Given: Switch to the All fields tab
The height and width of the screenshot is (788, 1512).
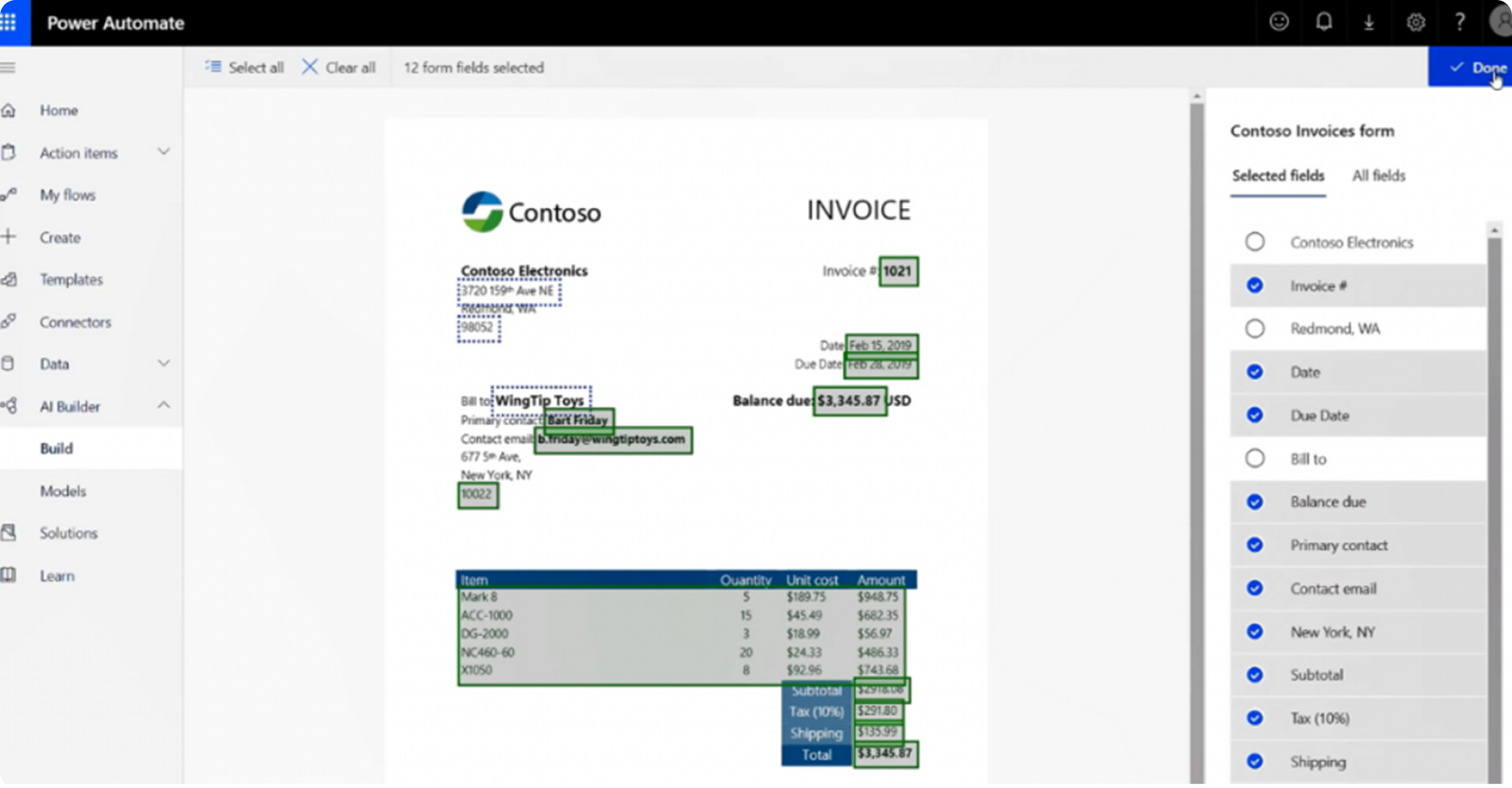Looking at the screenshot, I should [x=1378, y=176].
